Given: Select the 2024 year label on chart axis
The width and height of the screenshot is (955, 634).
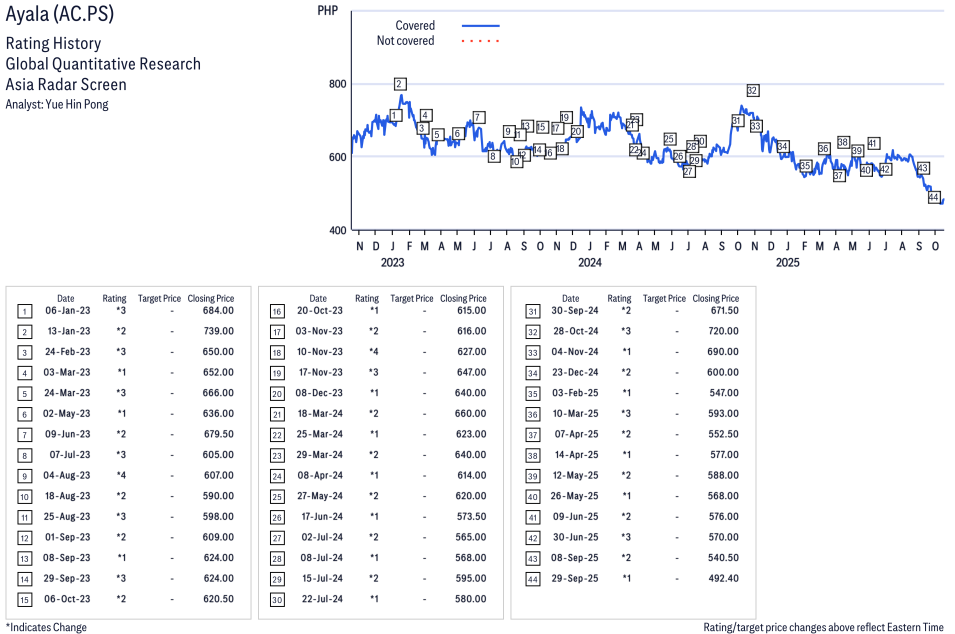Looking at the screenshot, I should 590,263.
